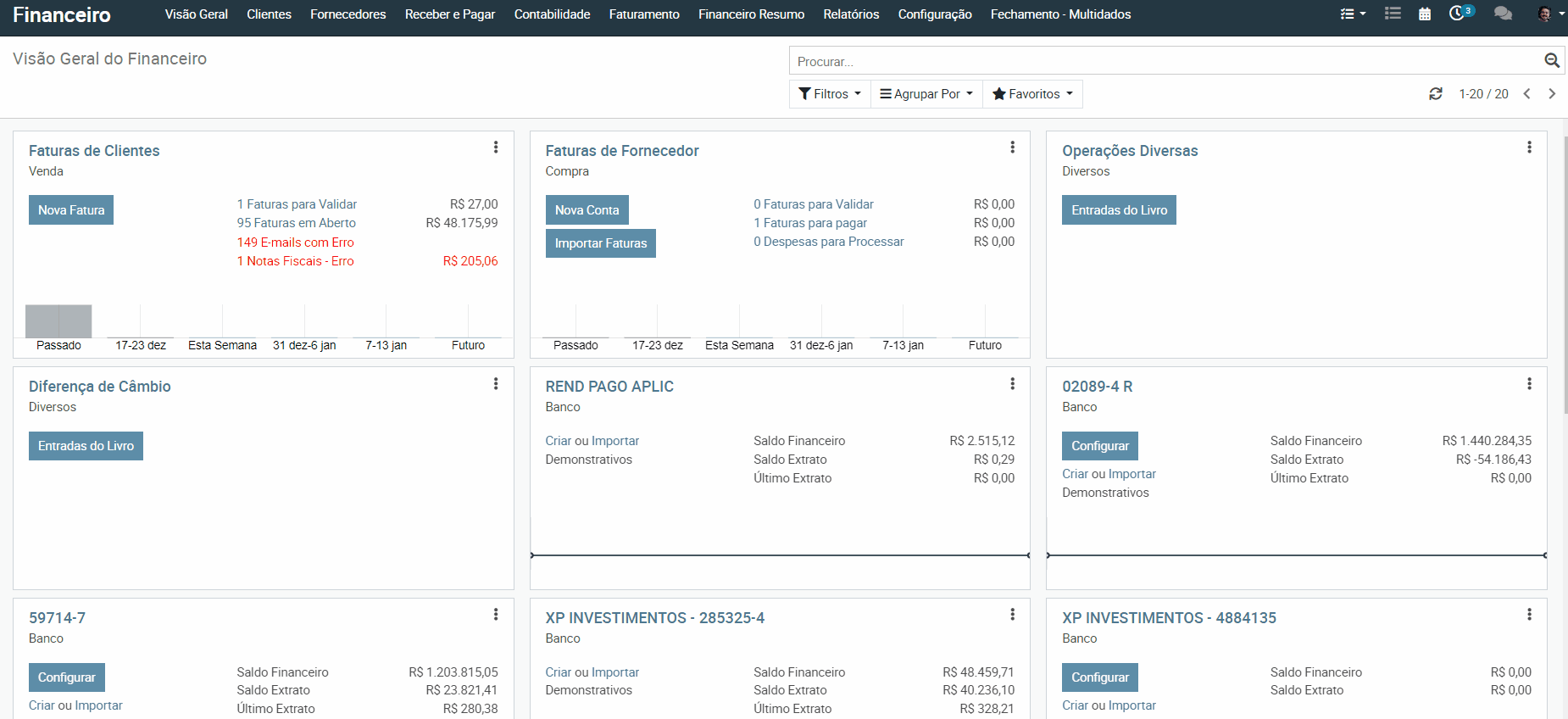The width and height of the screenshot is (1568, 719).
Task: Expand the Filtros dropdown
Action: pos(830,94)
